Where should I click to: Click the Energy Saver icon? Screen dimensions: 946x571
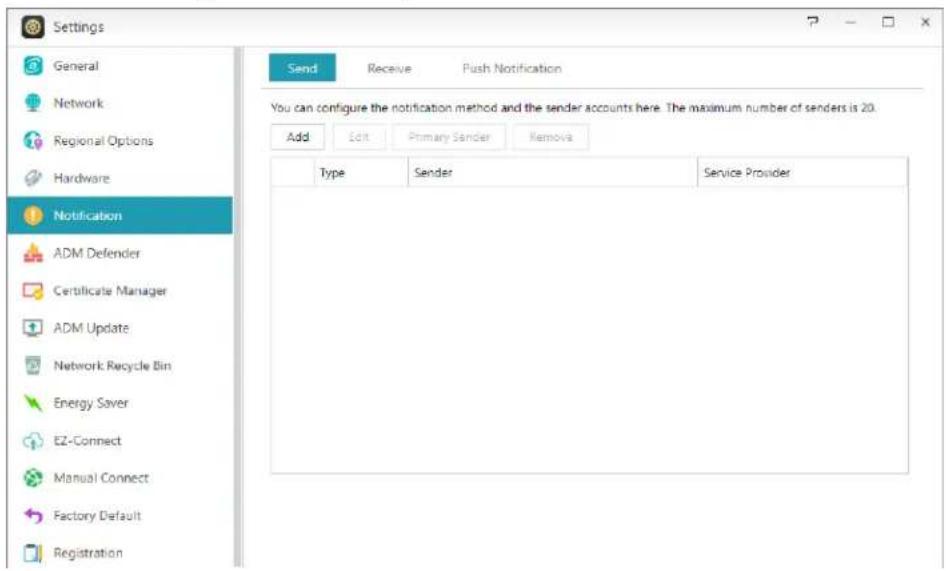click(x=33, y=403)
